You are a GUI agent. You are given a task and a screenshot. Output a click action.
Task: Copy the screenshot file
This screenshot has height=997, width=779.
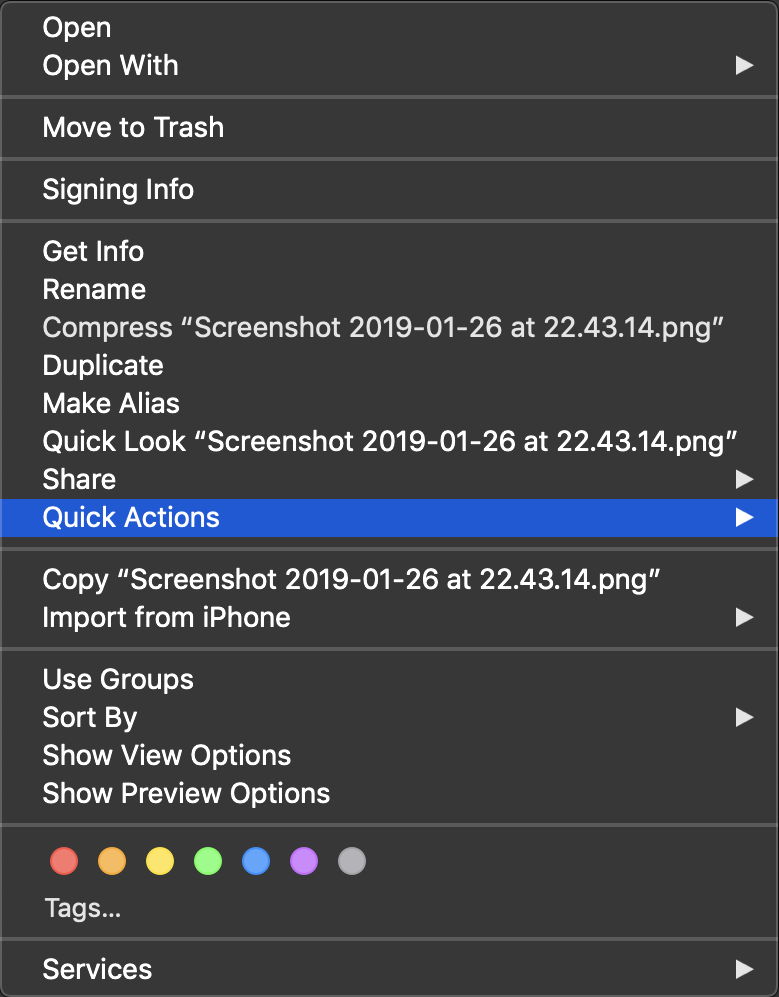pyautogui.click(x=200, y=580)
